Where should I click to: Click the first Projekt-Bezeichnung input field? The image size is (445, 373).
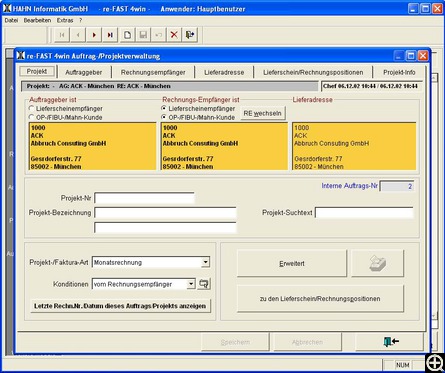point(165,213)
